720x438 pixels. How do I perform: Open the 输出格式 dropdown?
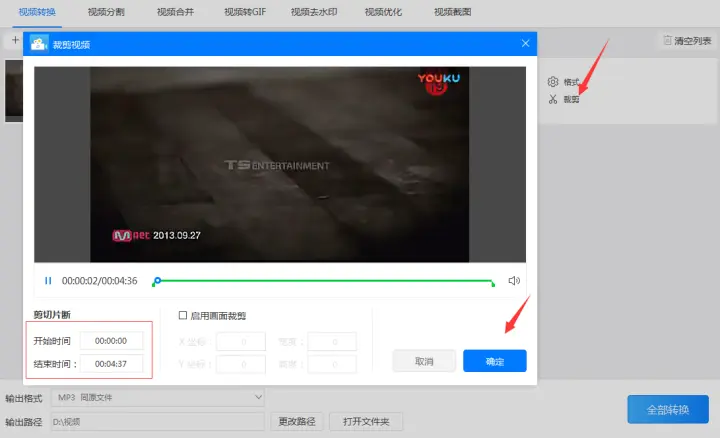tap(158, 398)
